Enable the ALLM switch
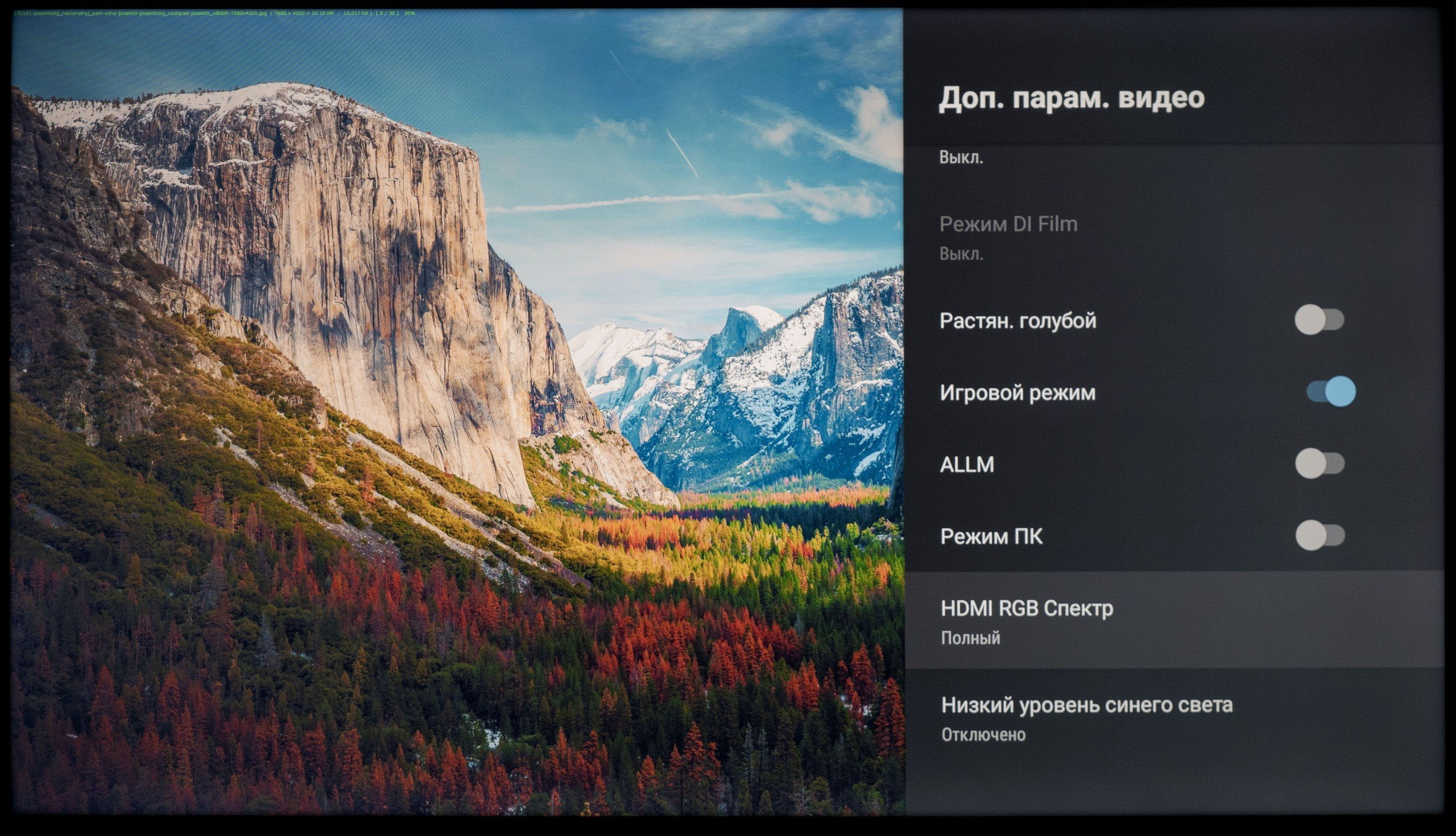This screenshot has height=836, width=1456. point(1320,463)
